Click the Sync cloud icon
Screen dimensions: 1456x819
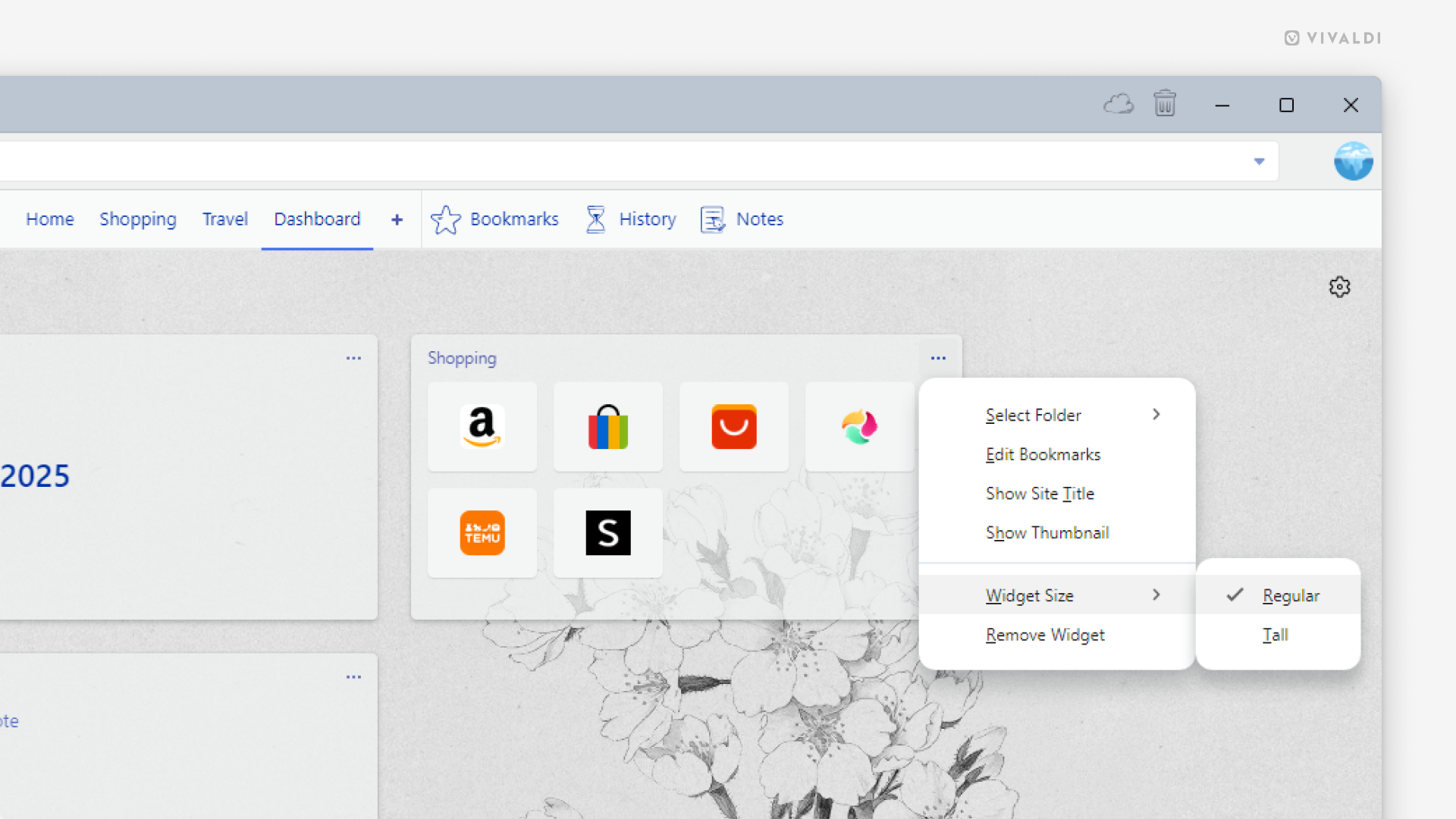coord(1119,104)
